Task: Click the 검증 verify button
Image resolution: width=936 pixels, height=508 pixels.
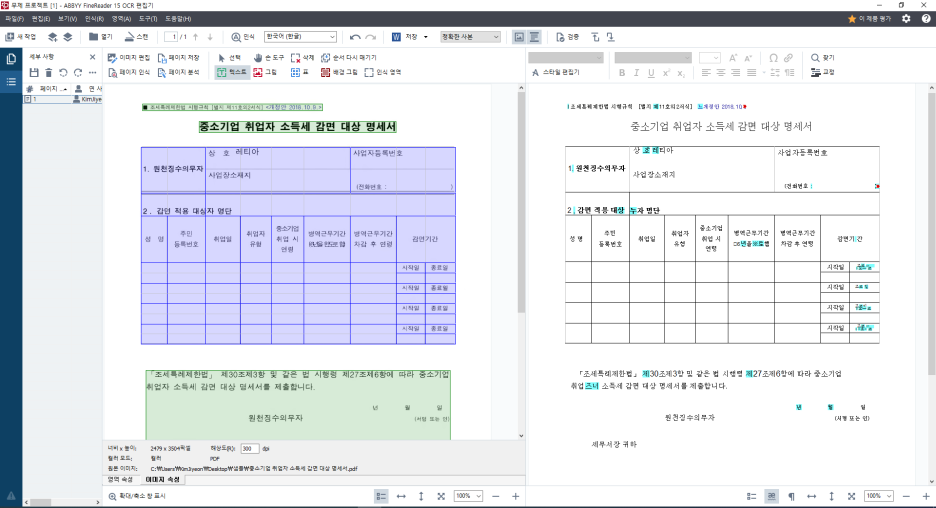Action: coord(568,37)
